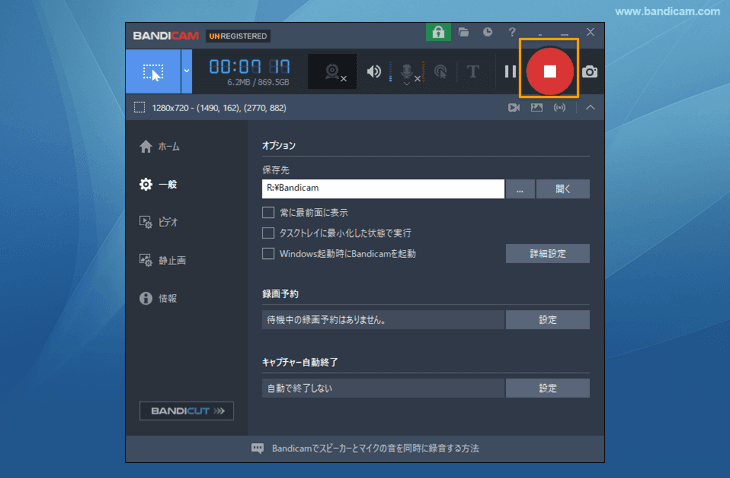Click the recording timer display
The height and width of the screenshot is (478, 730).
coord(249,67)
